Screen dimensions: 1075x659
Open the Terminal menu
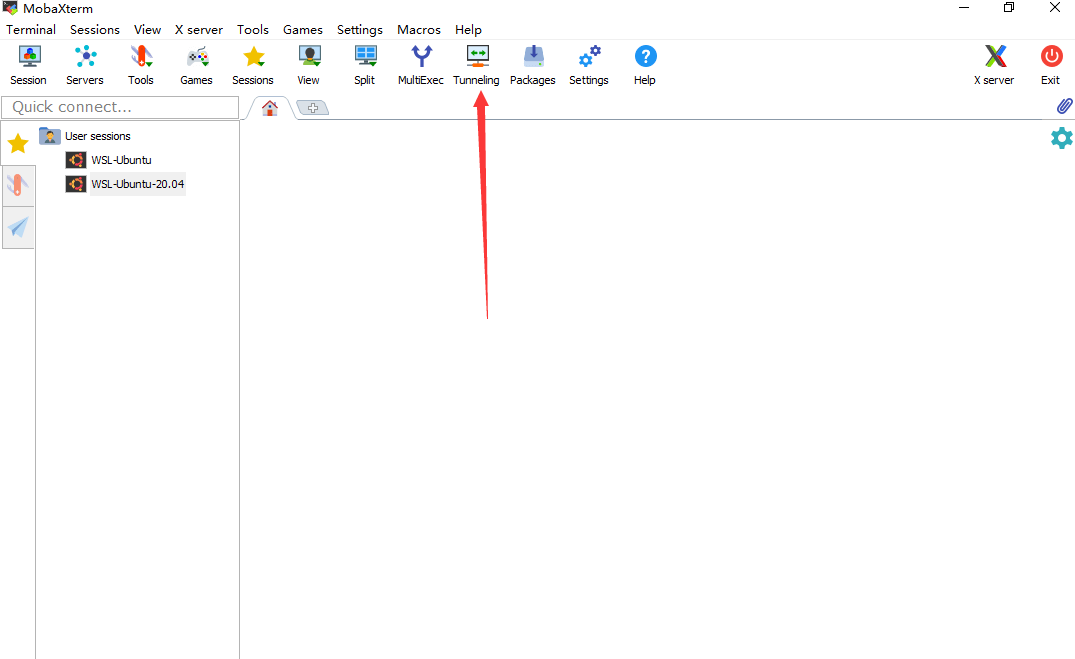[x=31, y=29]
